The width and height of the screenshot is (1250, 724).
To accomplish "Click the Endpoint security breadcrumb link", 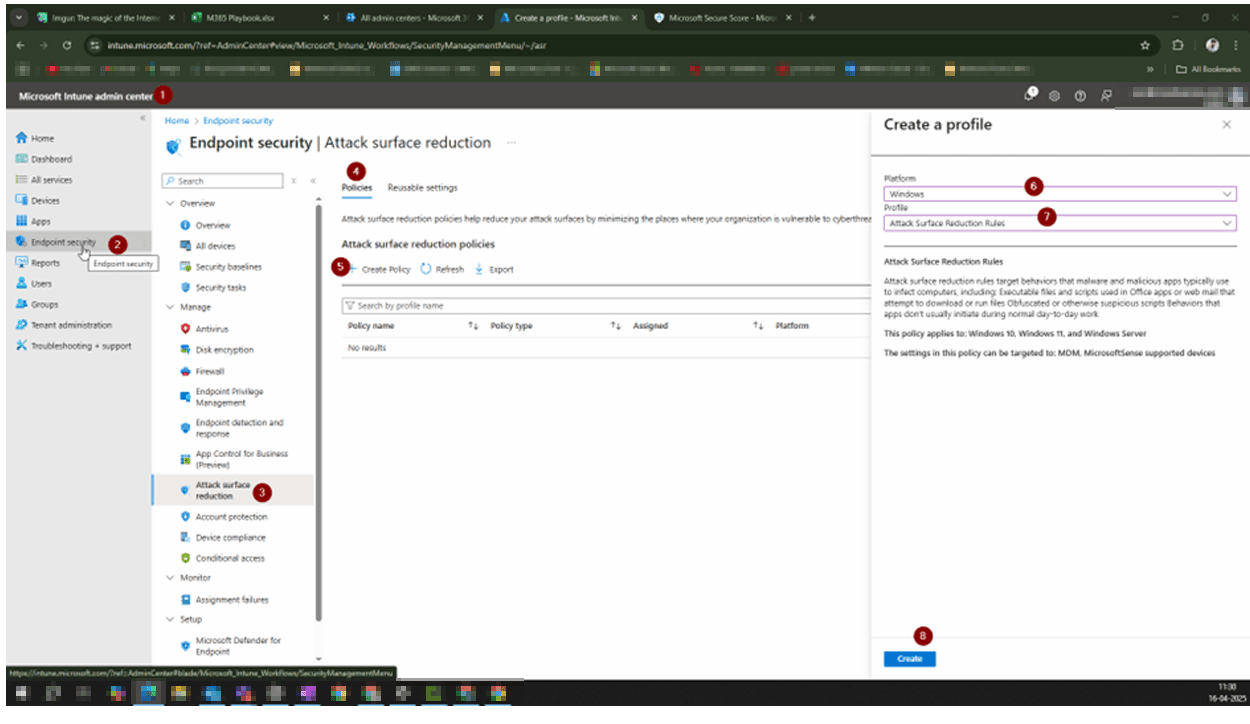I will click(238, 120).
